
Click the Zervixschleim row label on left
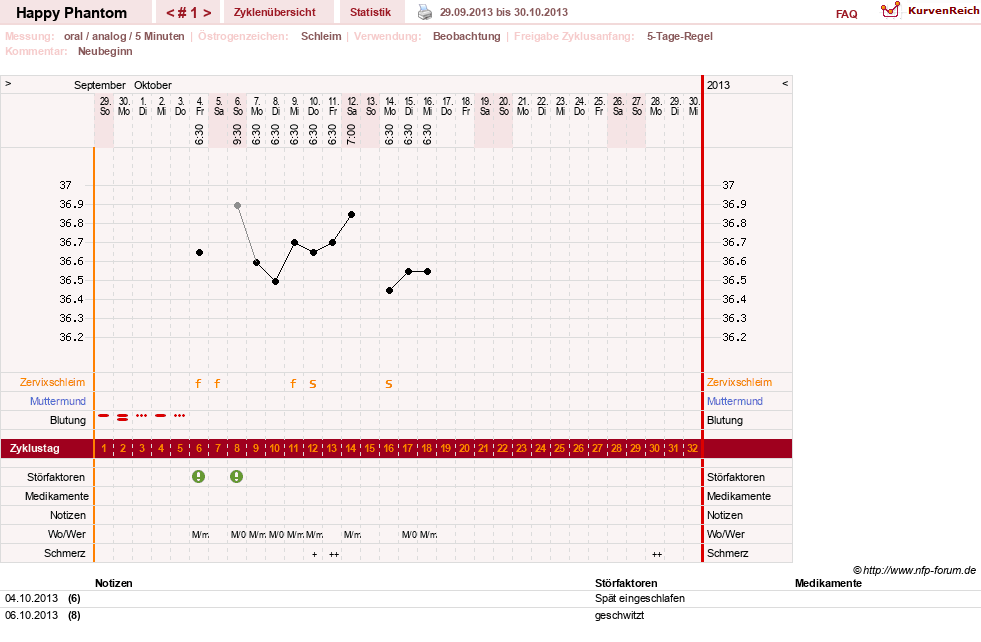click(53, 382)
